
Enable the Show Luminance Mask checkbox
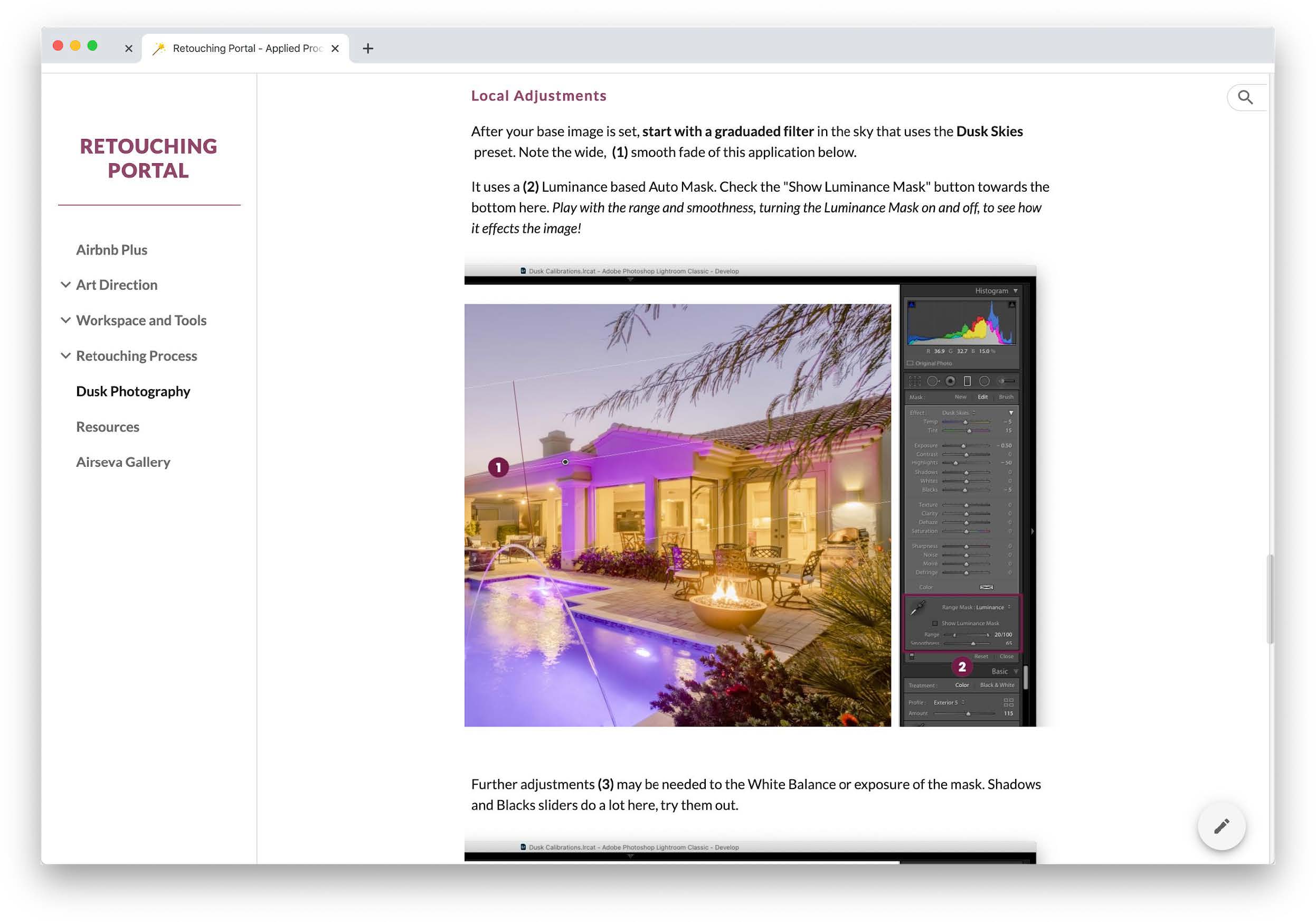(x=935, y=623)
